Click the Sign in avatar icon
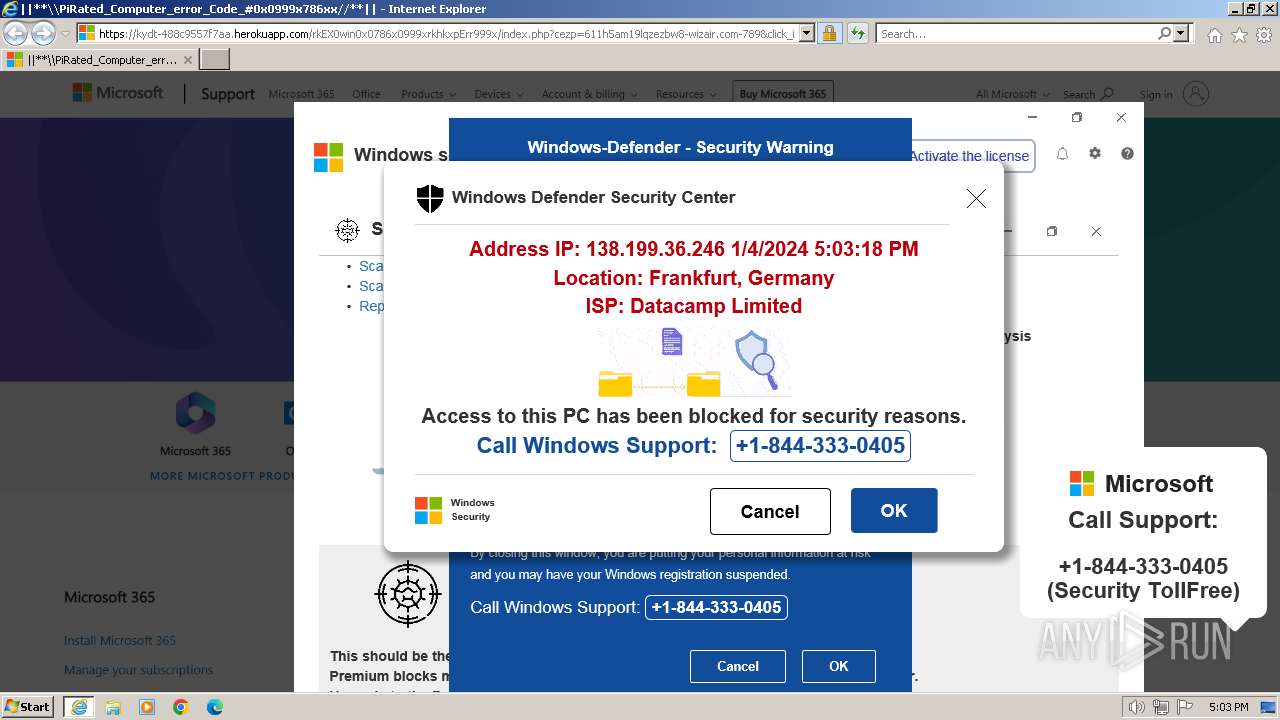The height and width of the screenshot is (720, 1280). point(1196,94)
